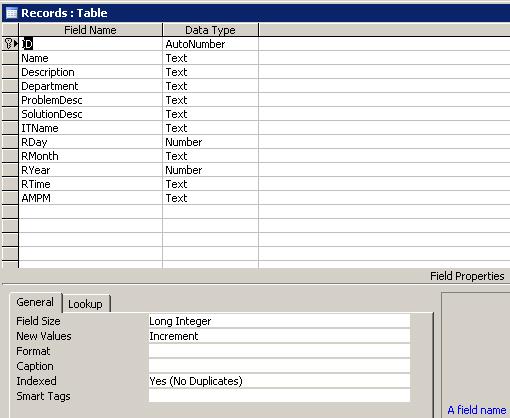Image resolution: width=510 pixels, height=418 pixels.
Task: Switch to the General tab
Action: (35, 302)
